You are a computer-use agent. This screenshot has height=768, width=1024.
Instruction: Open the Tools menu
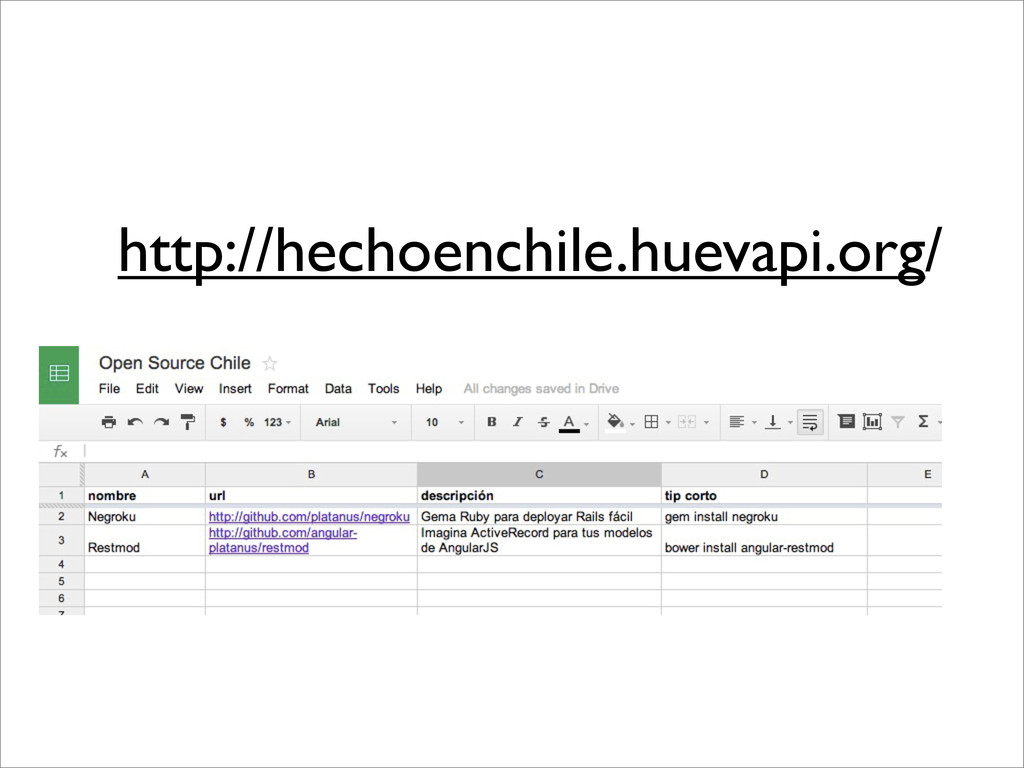[383, 389]
